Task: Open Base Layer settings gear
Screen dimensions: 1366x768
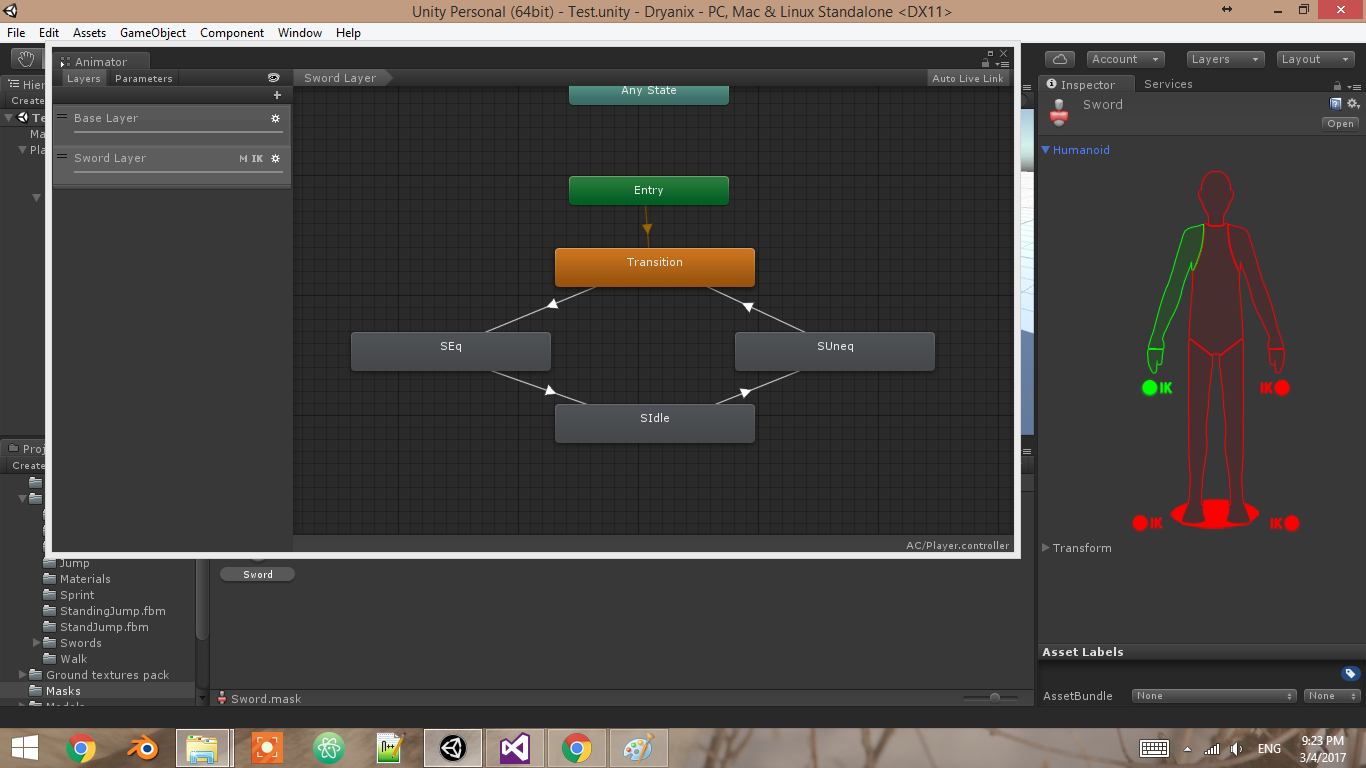Action: tap(276, 118)
